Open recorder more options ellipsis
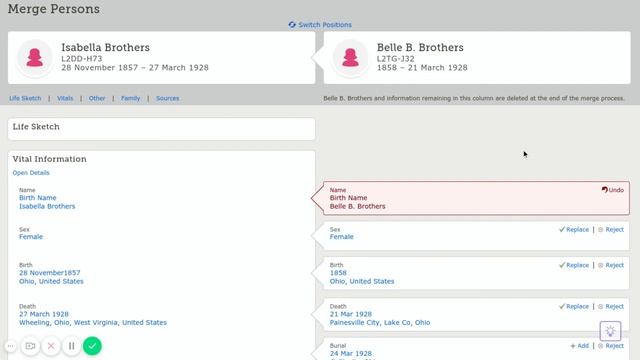The height and width of the screenshot is (360, 640). pos(11,346)
